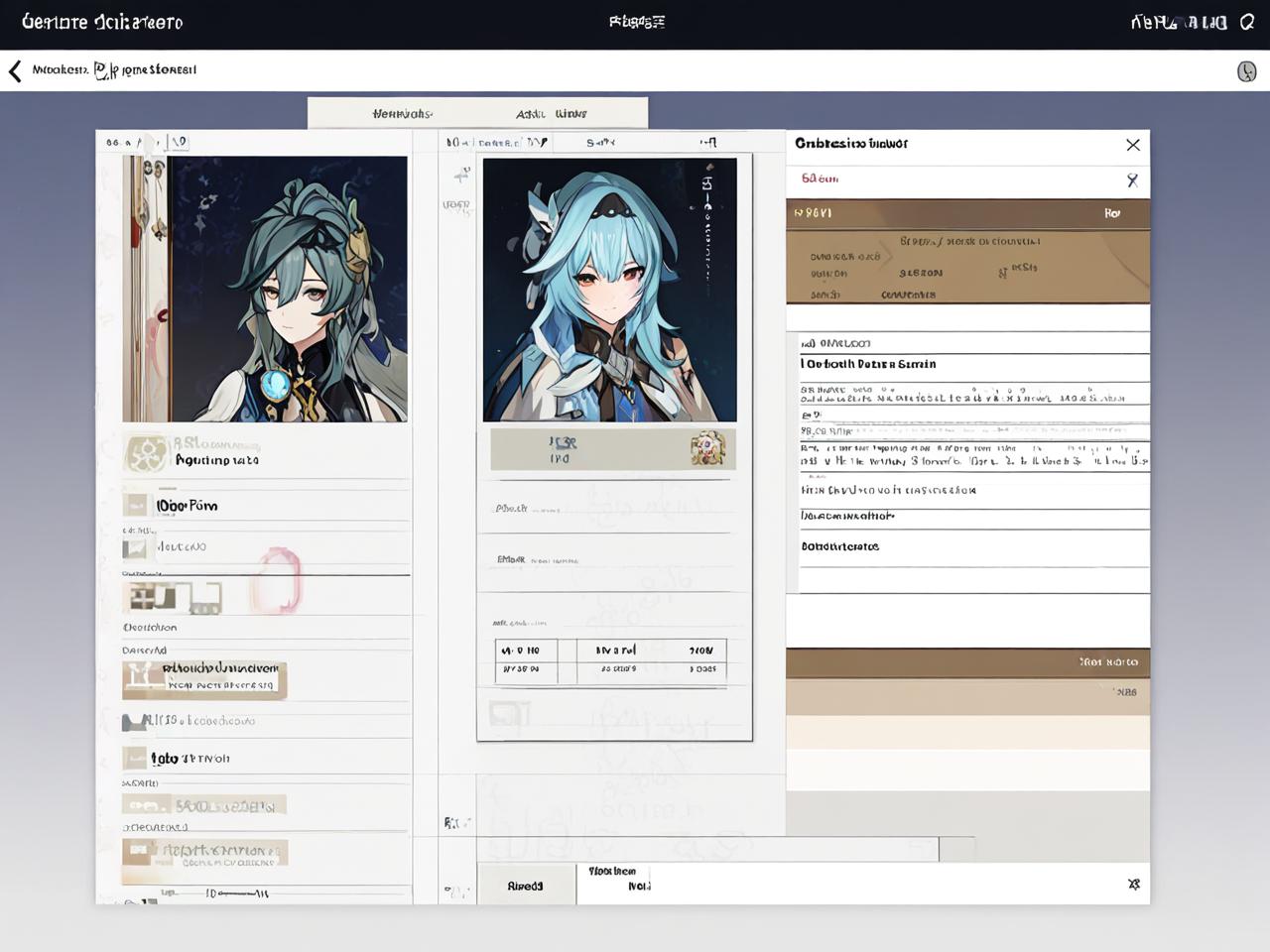Click the circular icon below the top bar
This screenshot has width=1270, height=952.
[1247, 71]
